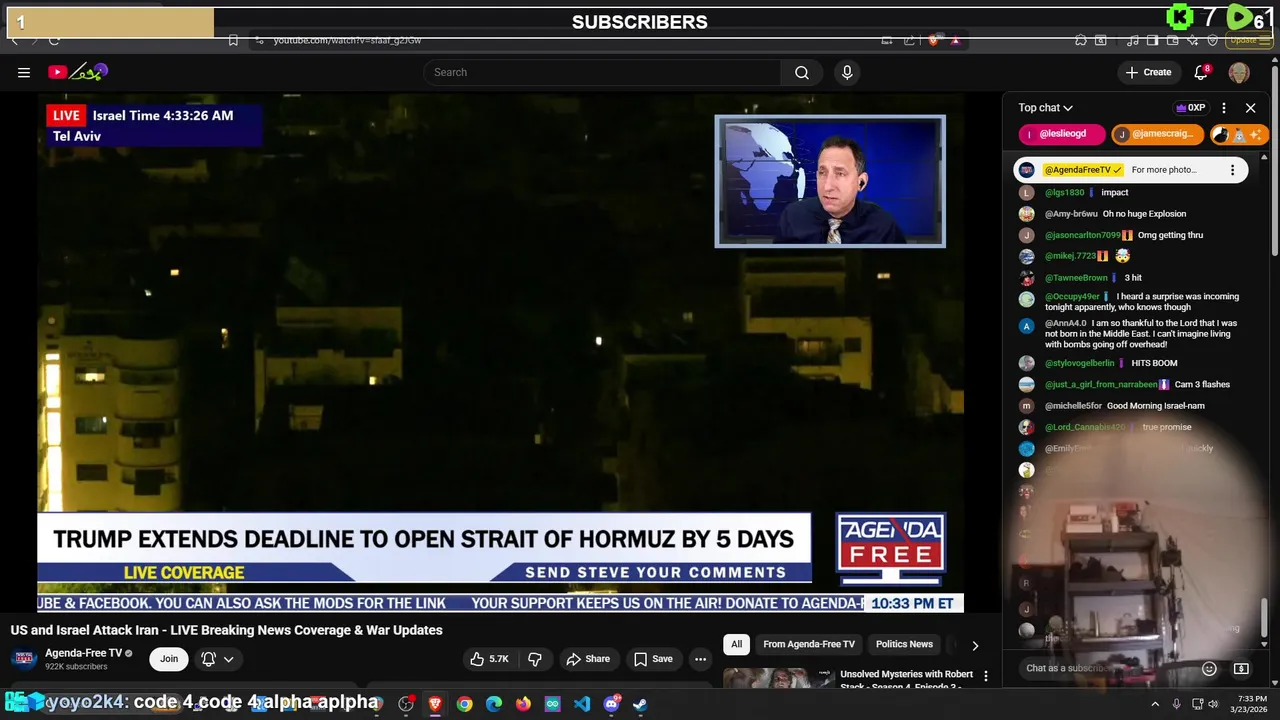Viewport: 1280px width, 720px height.
Task: Click the Create button
Action: point(1148,72)
